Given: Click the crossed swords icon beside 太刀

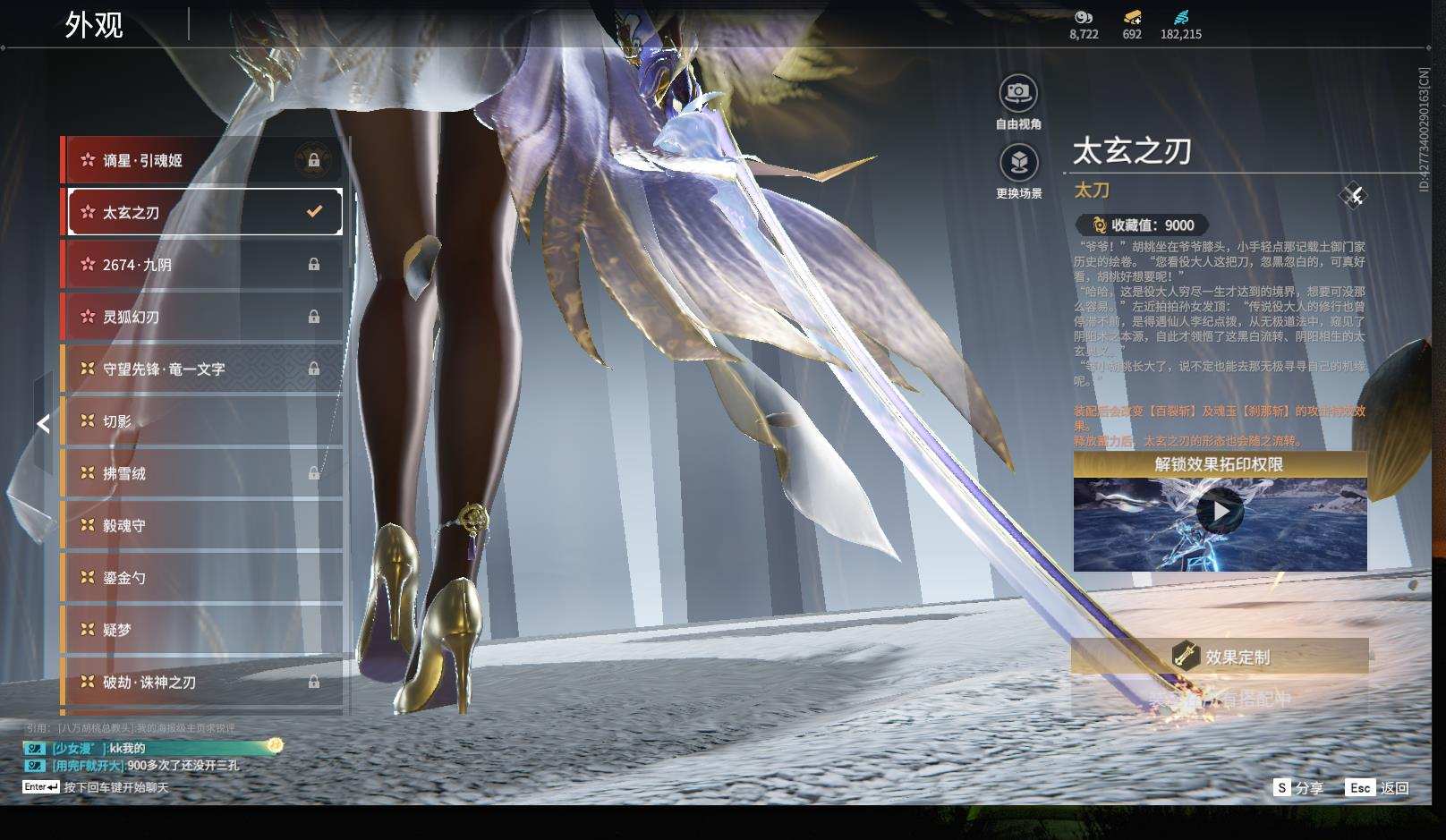Looking at the screenshot, I should pyautogui.click(x=1353, y=195).
